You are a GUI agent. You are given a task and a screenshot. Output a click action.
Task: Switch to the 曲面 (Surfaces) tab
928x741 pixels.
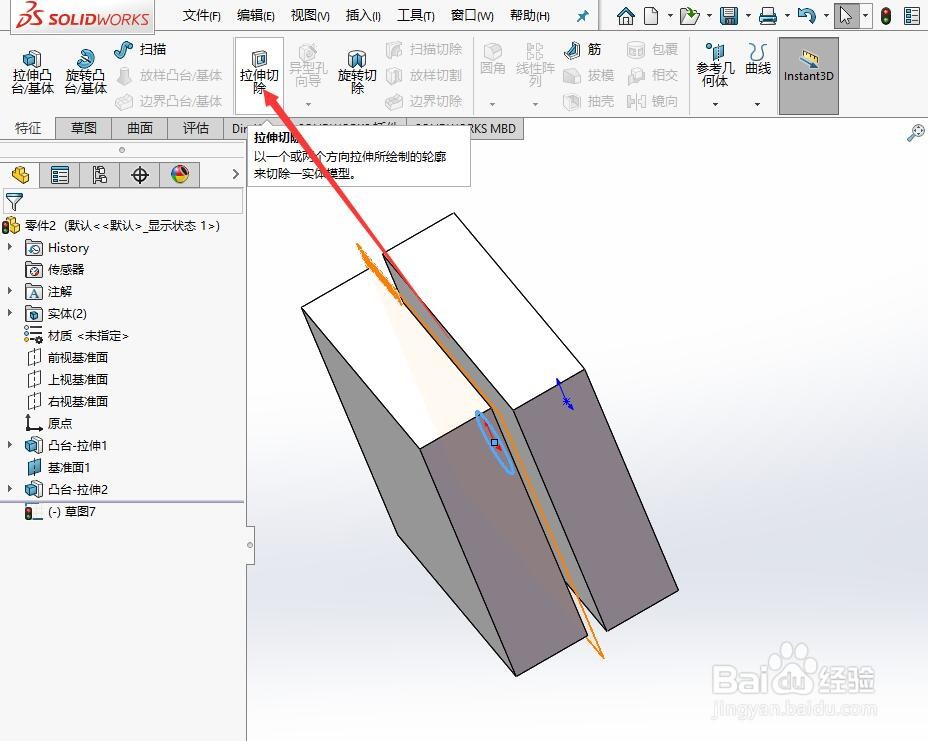point(140,128)
